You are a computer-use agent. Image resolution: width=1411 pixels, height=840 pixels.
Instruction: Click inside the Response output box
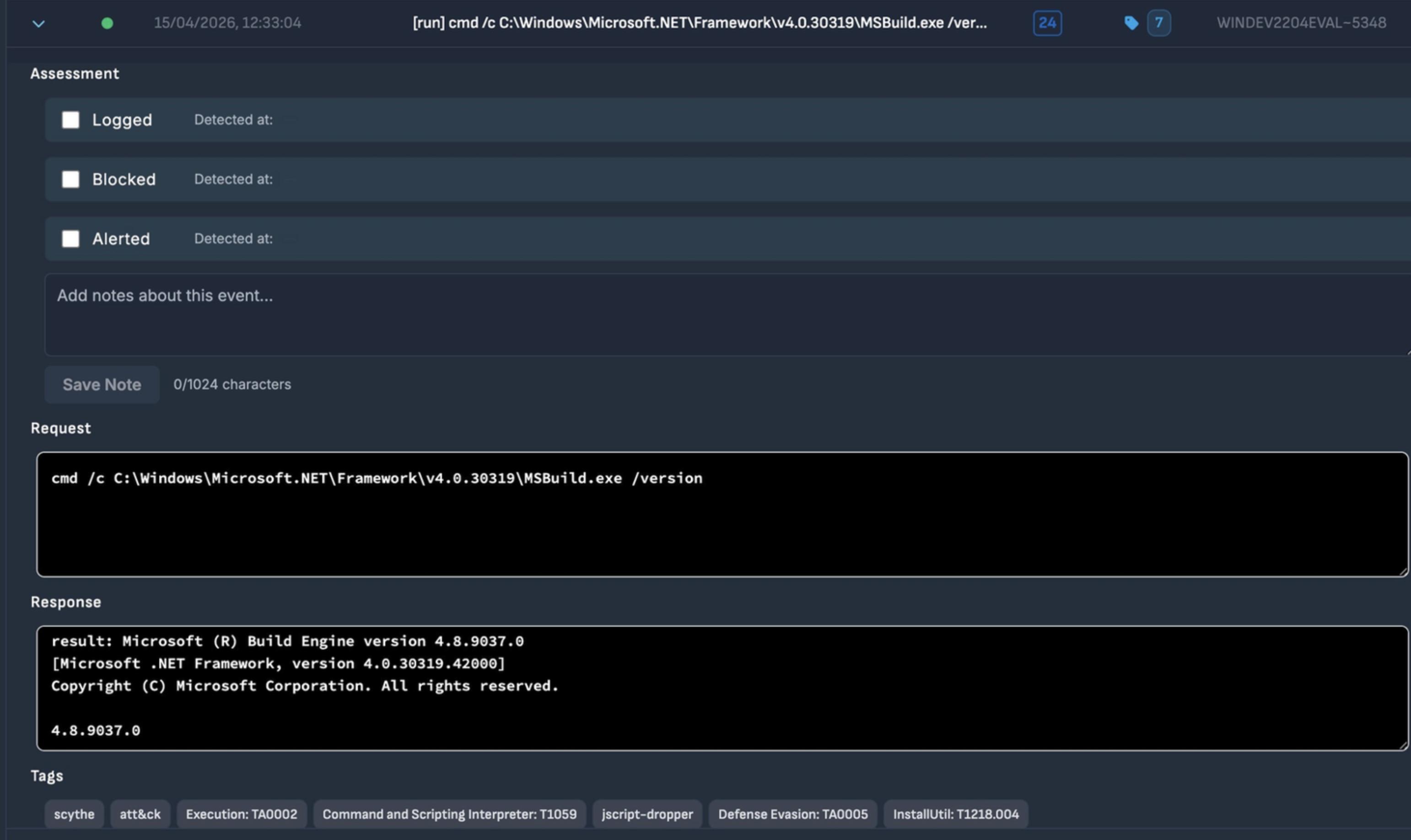click(x=722, y=688)
